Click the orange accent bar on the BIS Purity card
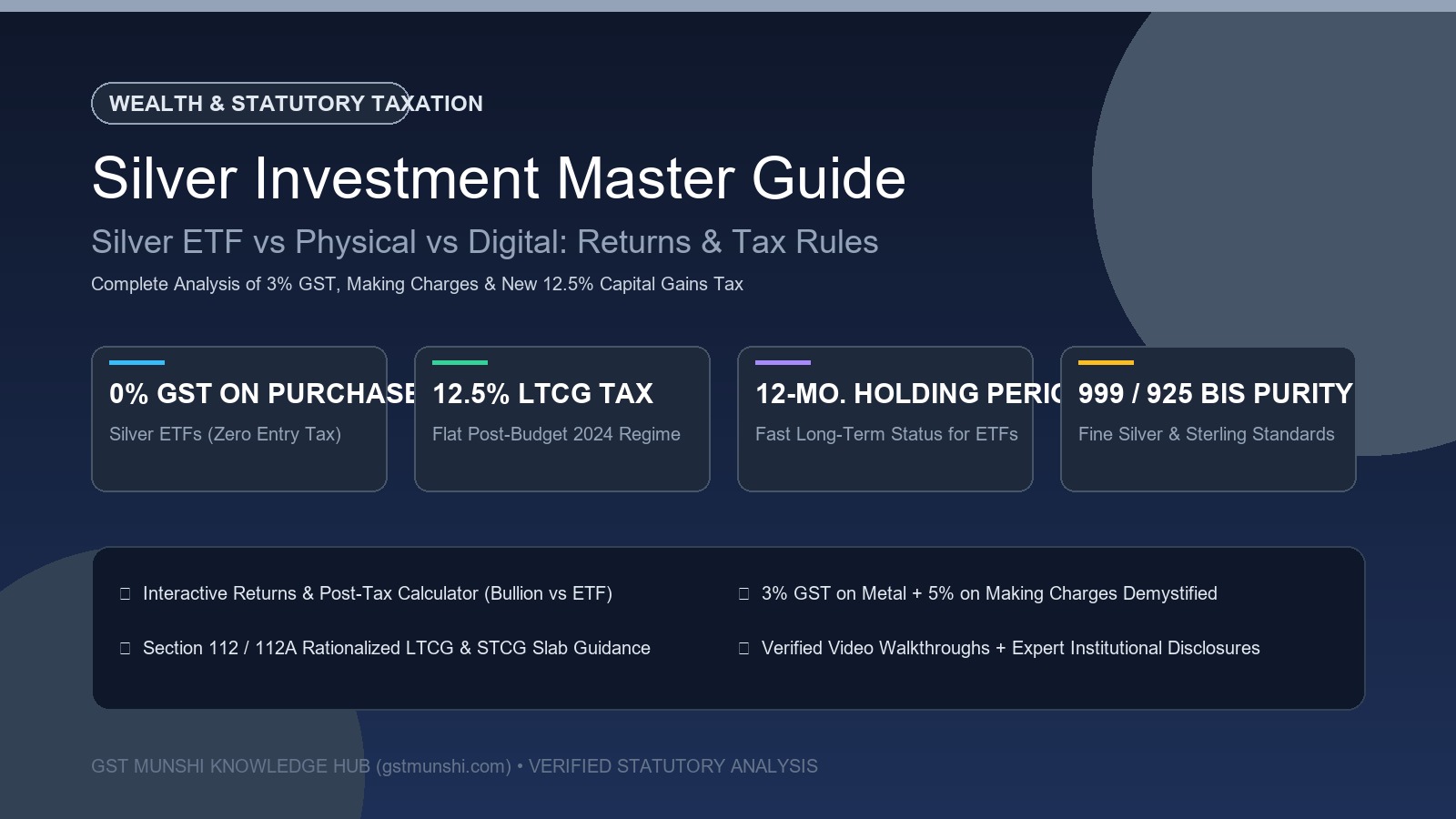Screen dimensions: 1456x819 (x=1106, y=362)
